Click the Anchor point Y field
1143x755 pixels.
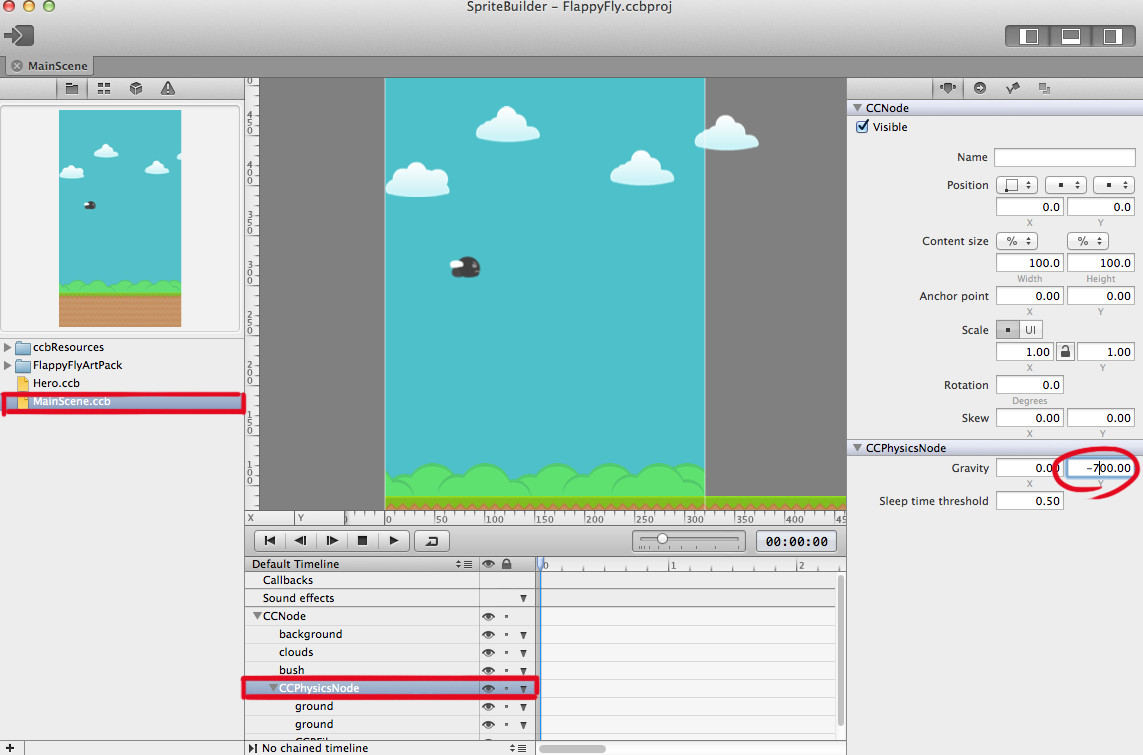pyautogui.click(x=1101, y=296)
